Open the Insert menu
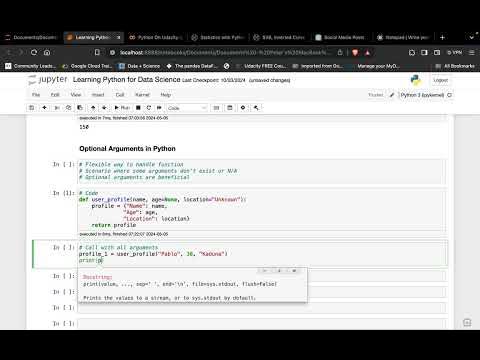 click(x=98, y=95)
